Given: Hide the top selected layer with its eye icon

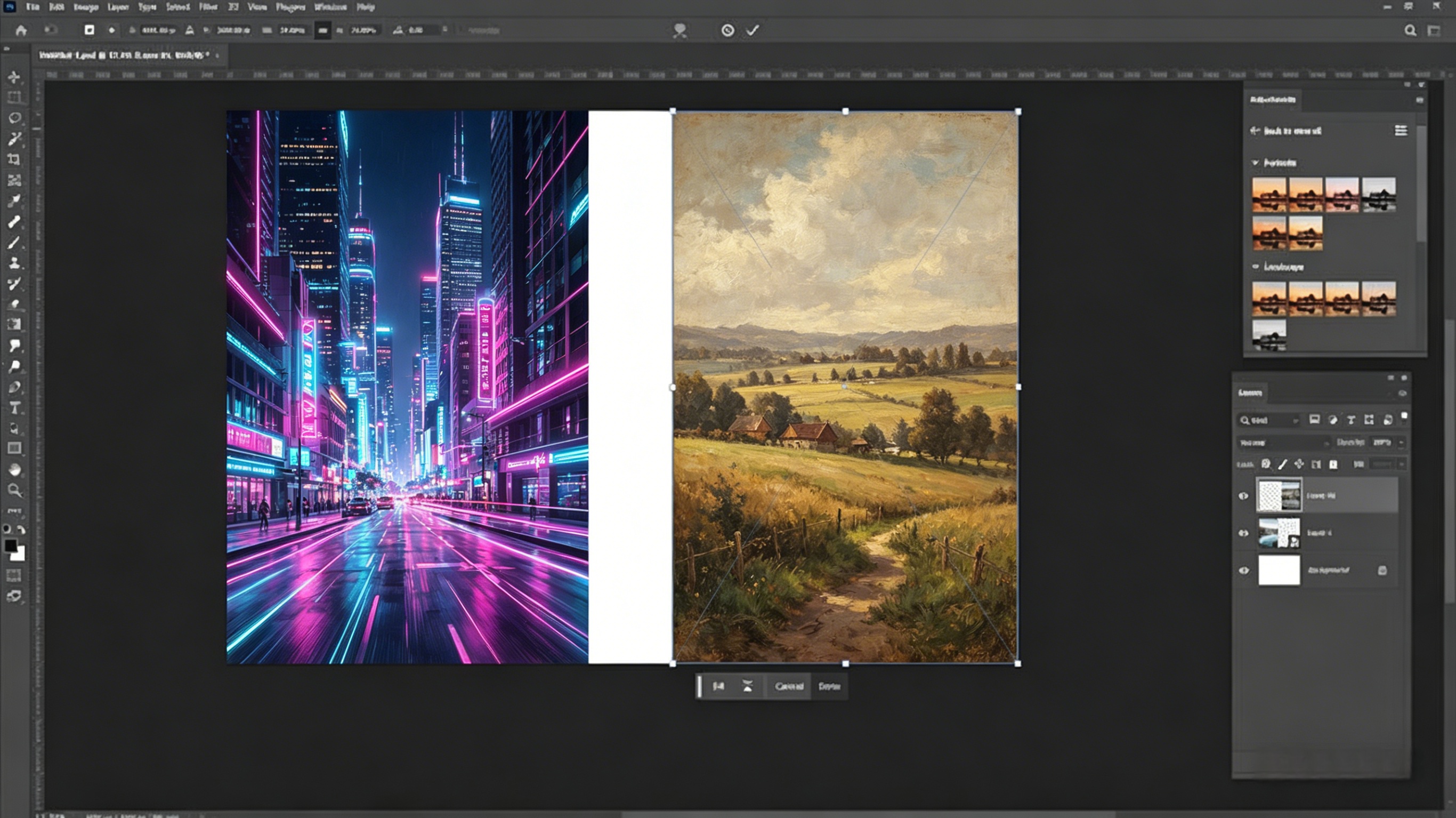Looking at the screenshot, I should [1244, 496].
